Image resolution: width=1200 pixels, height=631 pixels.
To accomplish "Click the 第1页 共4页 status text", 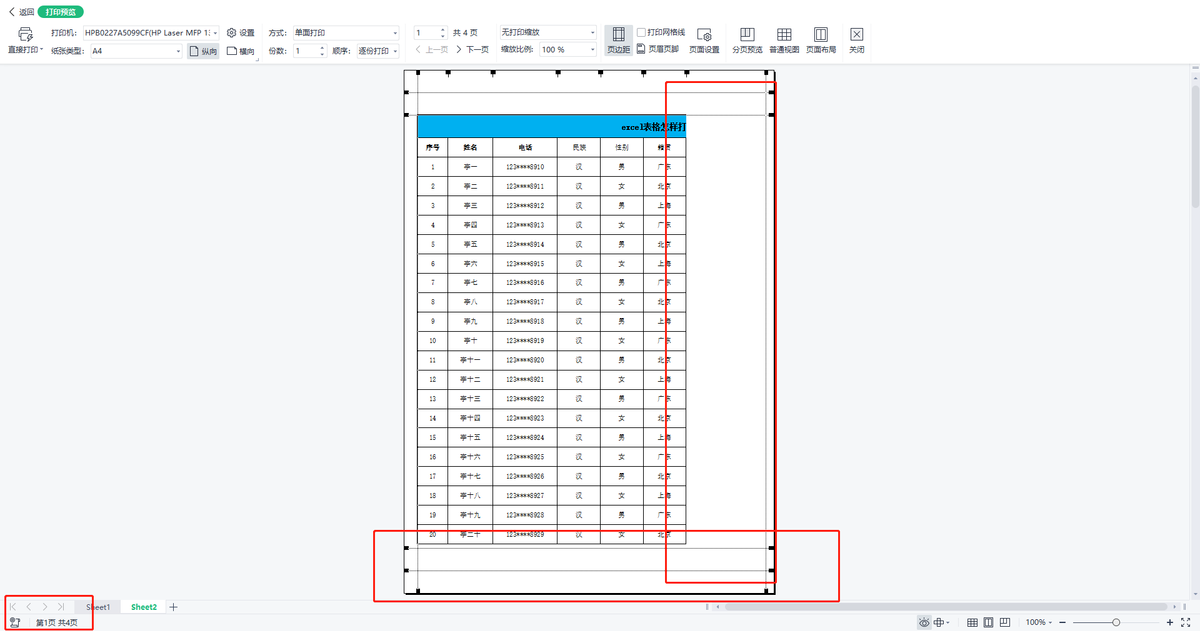I will pyautogui.click(x=57, y=622).
